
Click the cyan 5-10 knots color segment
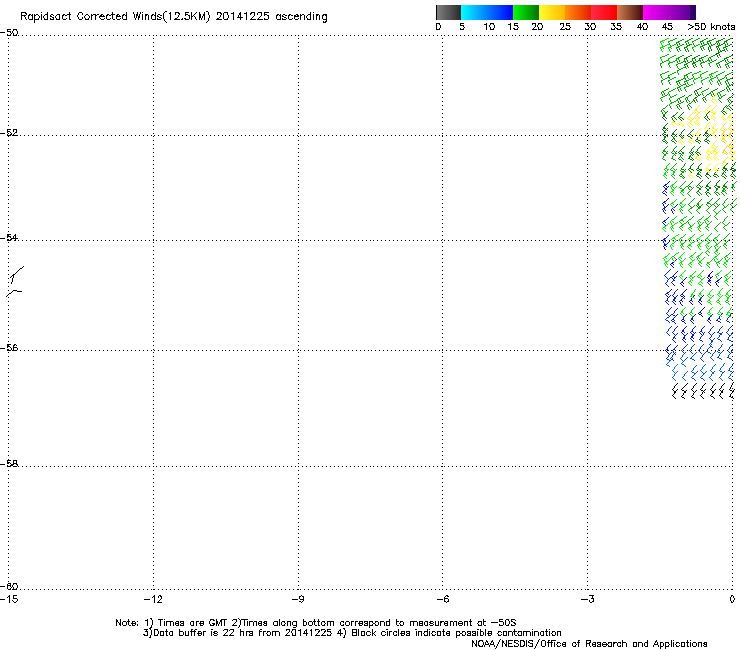(474, 12)
